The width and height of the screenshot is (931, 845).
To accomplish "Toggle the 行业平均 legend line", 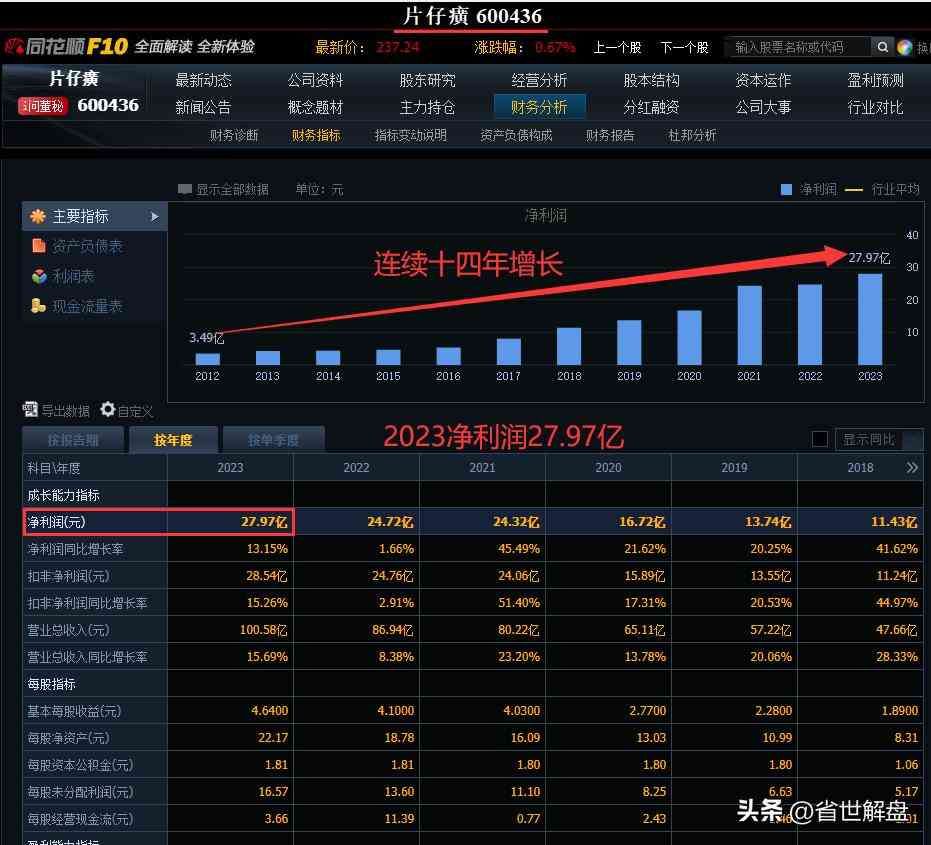I will point(854,189).
